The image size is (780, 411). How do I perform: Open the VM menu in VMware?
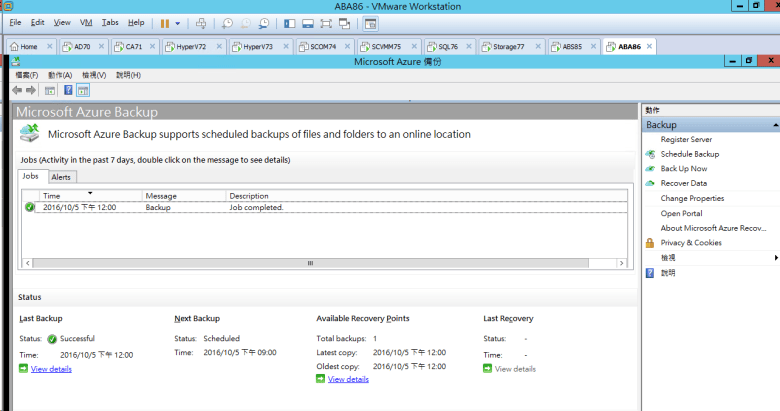pyautogui.click(x=85, y=22)
